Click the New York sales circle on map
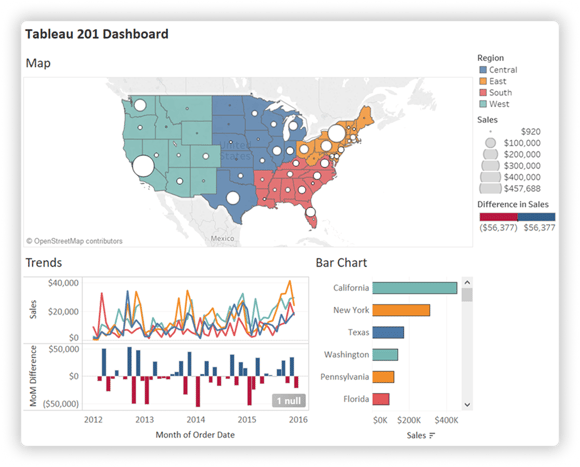 pyautogui.click(x=336, y=133)
